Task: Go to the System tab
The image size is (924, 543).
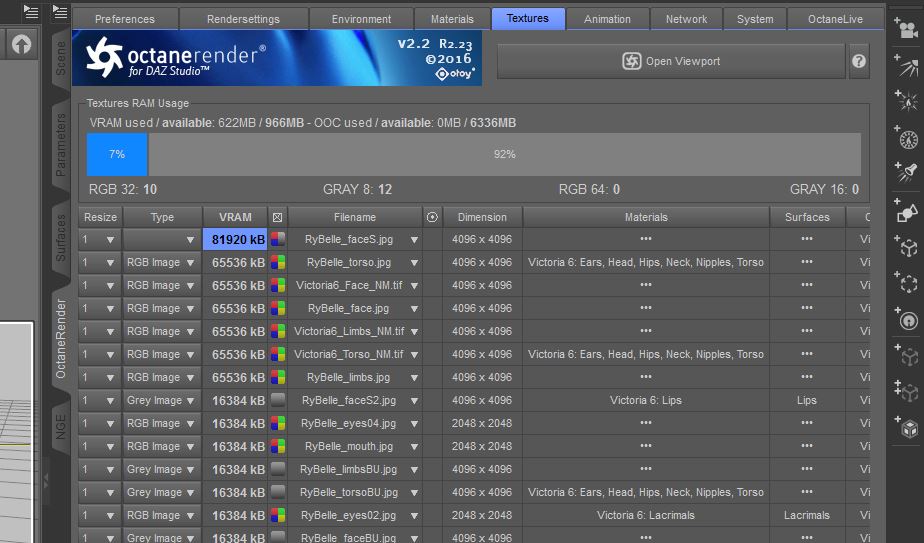Action: point(755,19)
